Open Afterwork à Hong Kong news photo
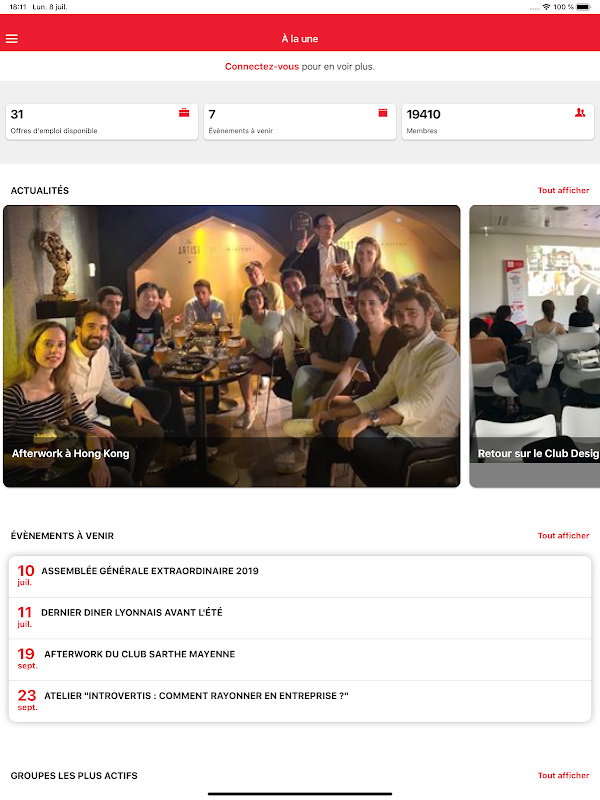 (232, 346)
